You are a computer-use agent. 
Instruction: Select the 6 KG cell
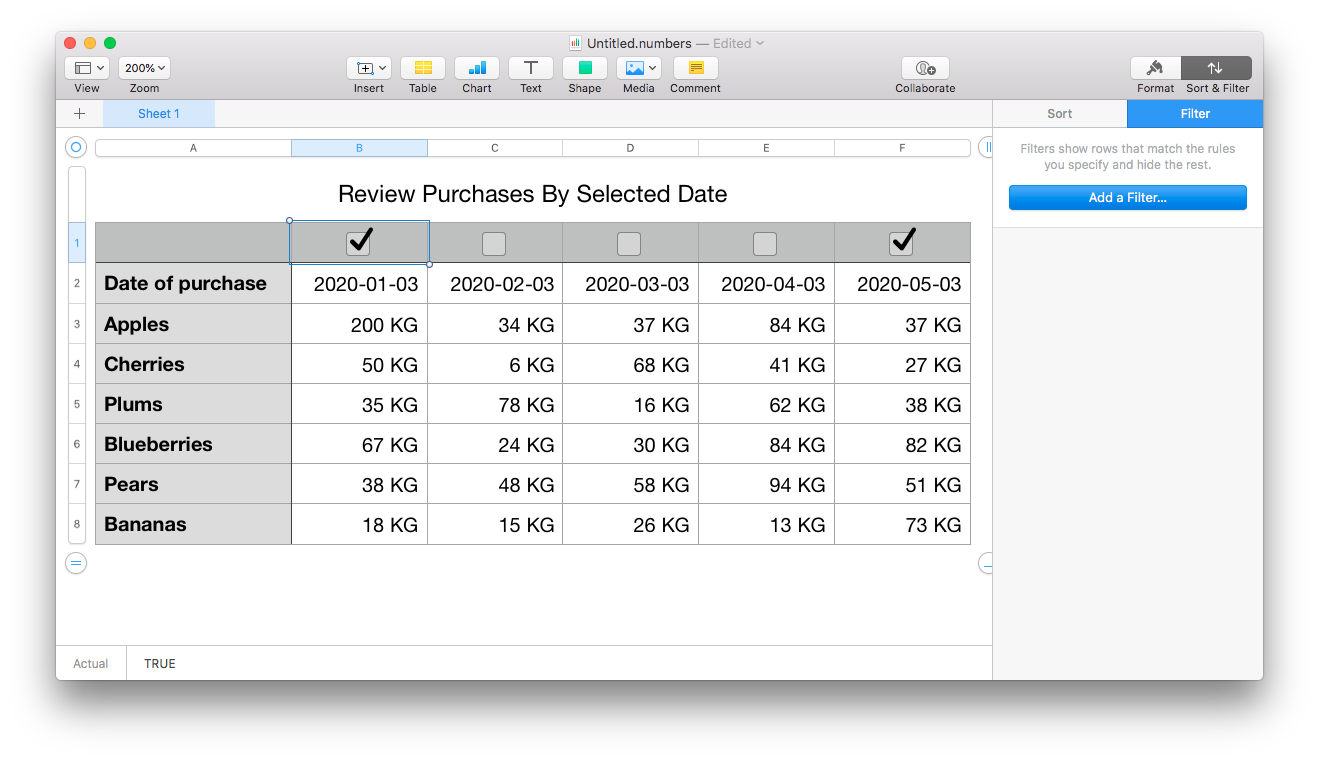(x=495, y=364)
